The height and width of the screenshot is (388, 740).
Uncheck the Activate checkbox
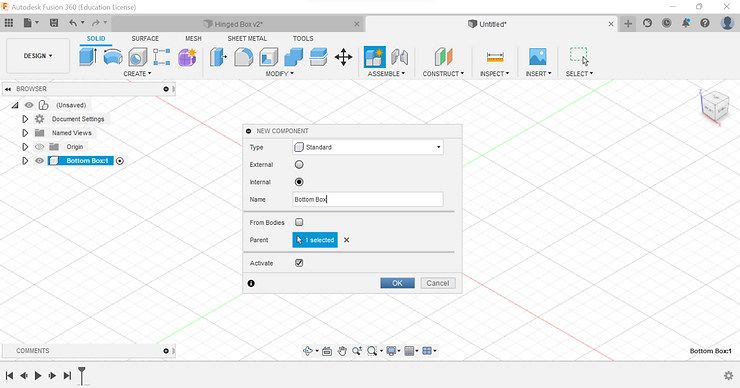tap(299, 263)
